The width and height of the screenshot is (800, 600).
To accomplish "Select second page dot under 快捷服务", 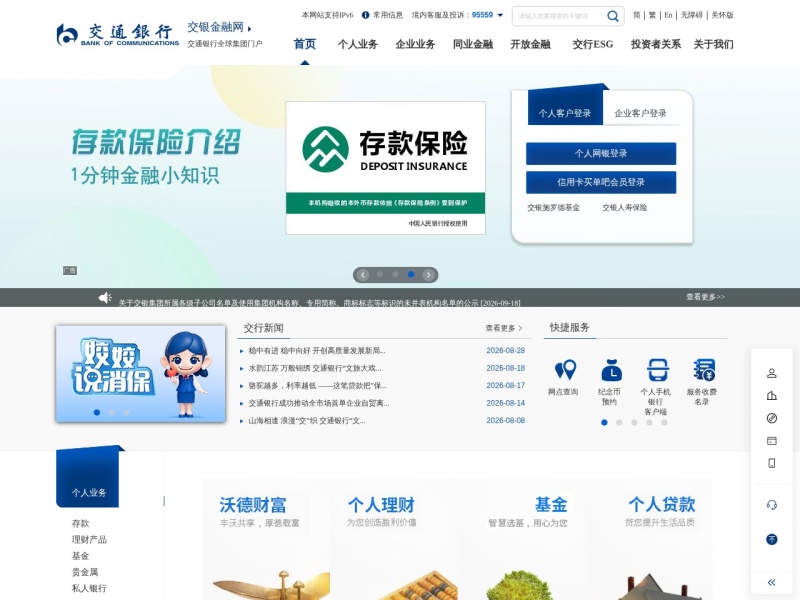I will pyautogui.click(x=619, y=422).
